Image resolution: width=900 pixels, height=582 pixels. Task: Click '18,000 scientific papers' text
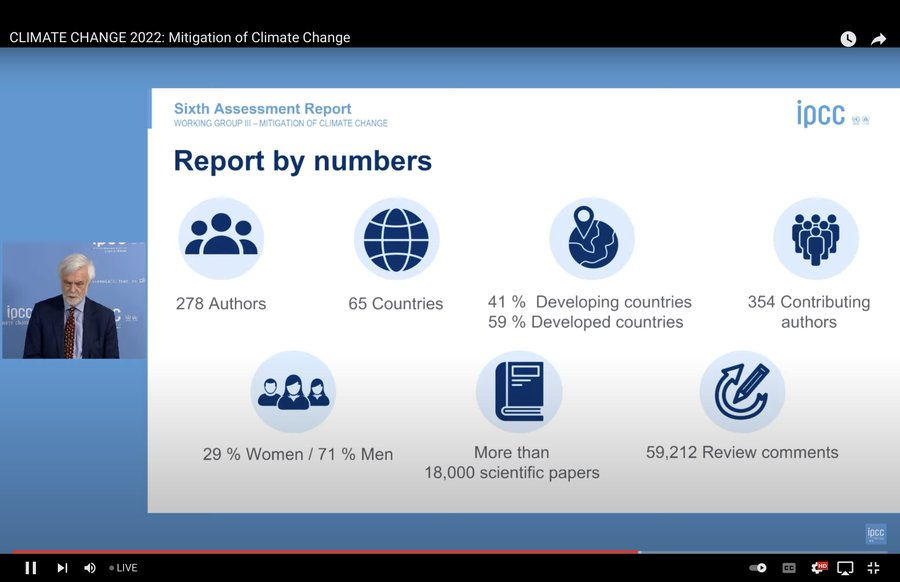coord(512,472)
